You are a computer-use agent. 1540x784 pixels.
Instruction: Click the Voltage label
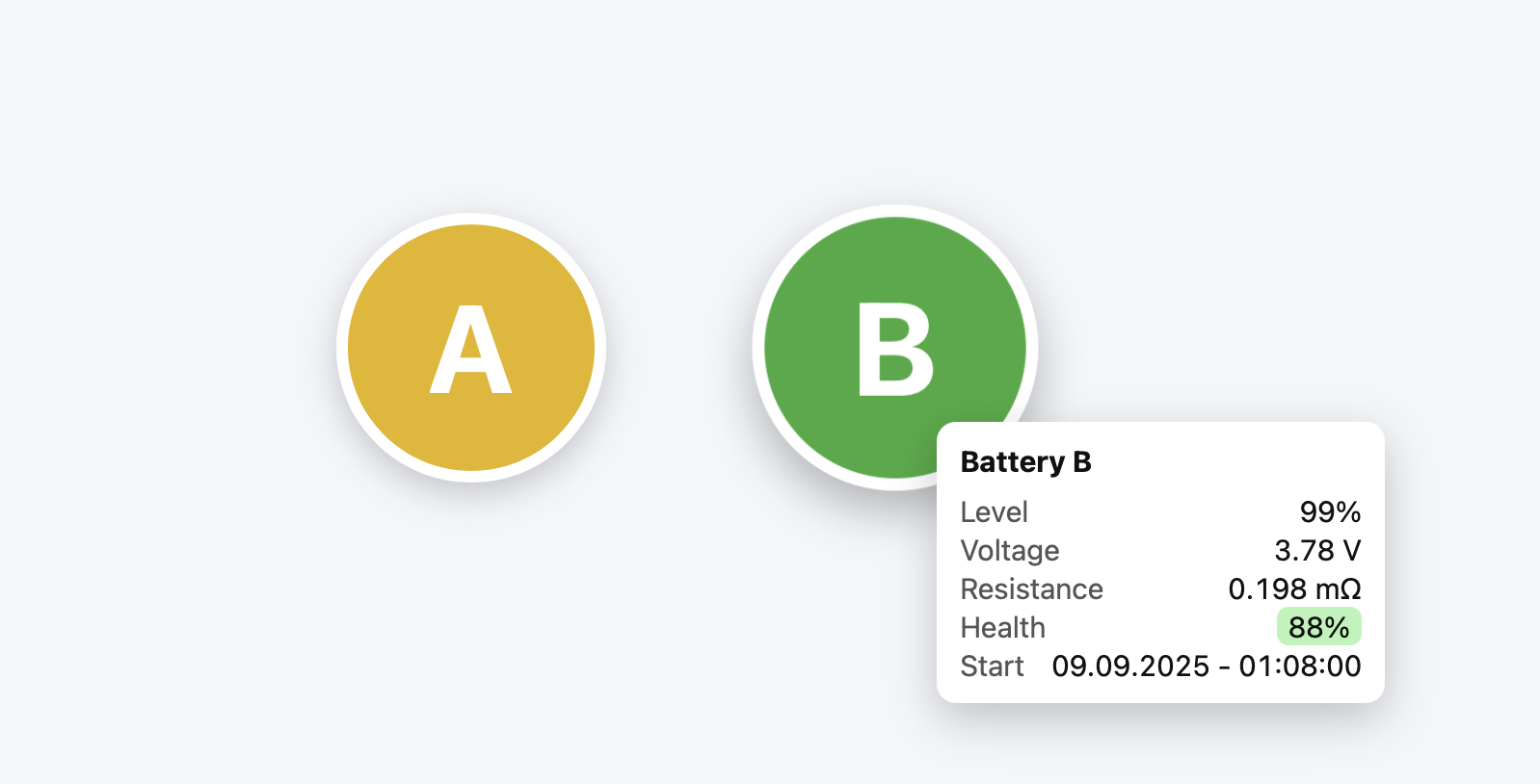coord(1009,551)
